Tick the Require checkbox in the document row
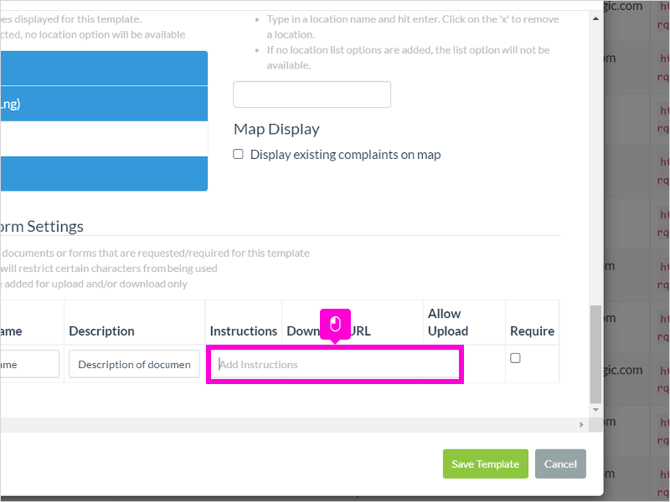The width and height of the screenshot is (670, 502). [x=515, y=358]
